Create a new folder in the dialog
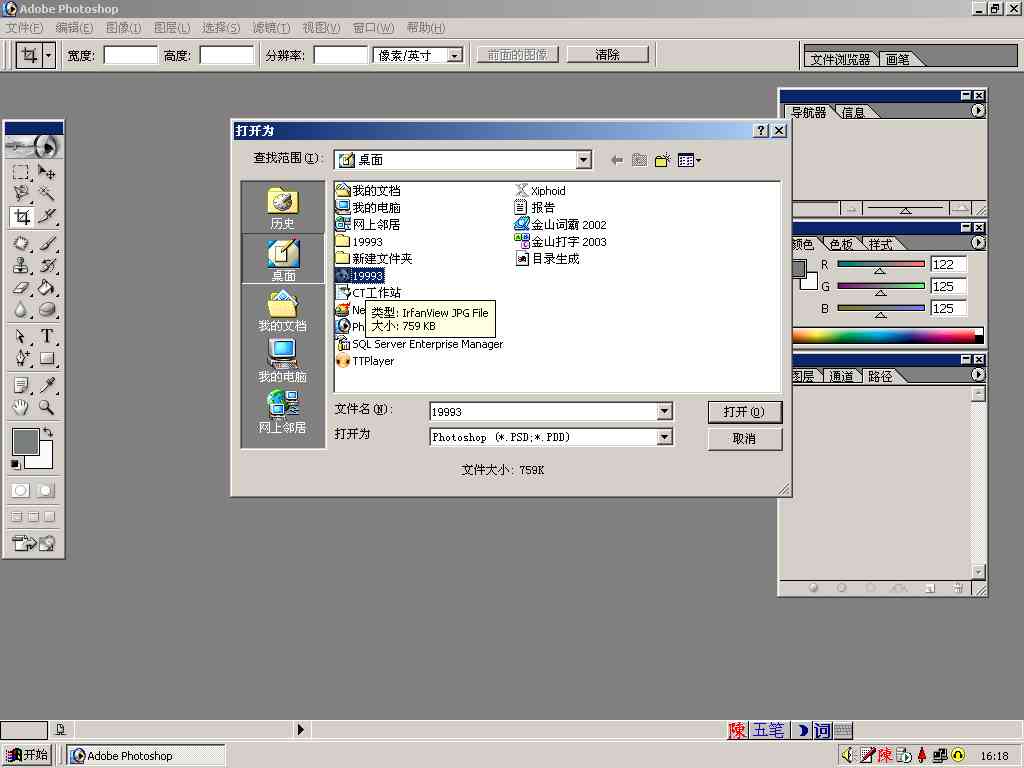Viewport: 1024px width, 768px height. coord(662,160)
